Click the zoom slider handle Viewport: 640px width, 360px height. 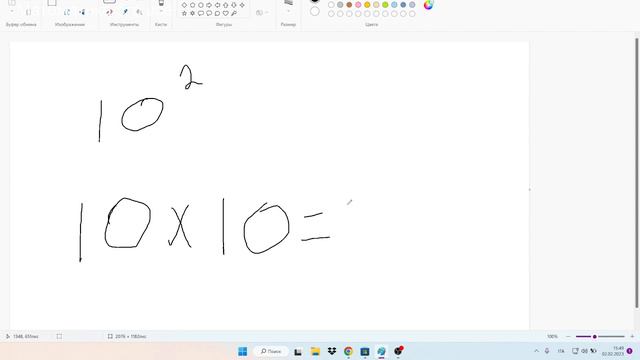(595, 336)
